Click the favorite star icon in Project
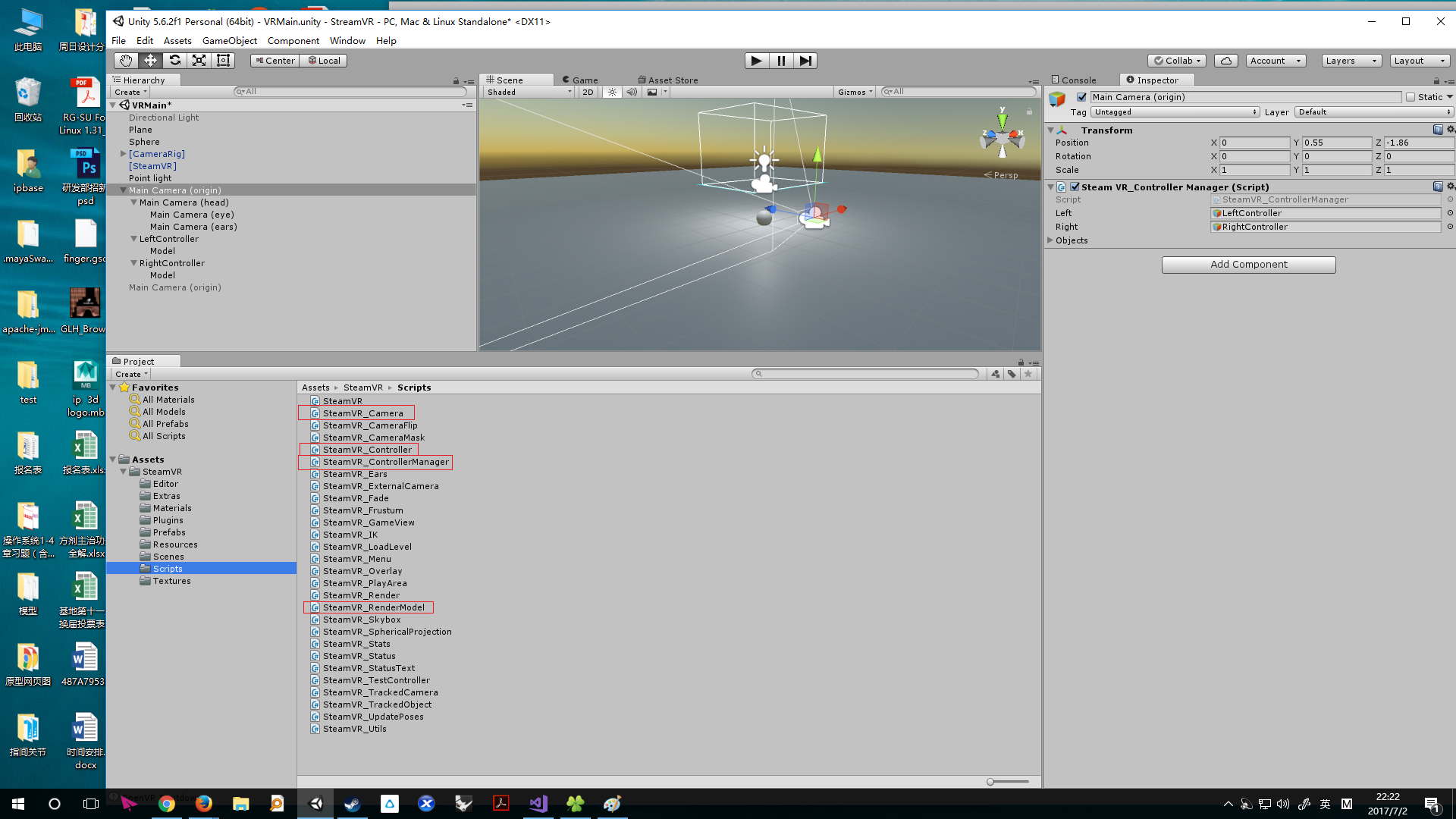This screenshot has width=1456, height=819. point(1028,374)
